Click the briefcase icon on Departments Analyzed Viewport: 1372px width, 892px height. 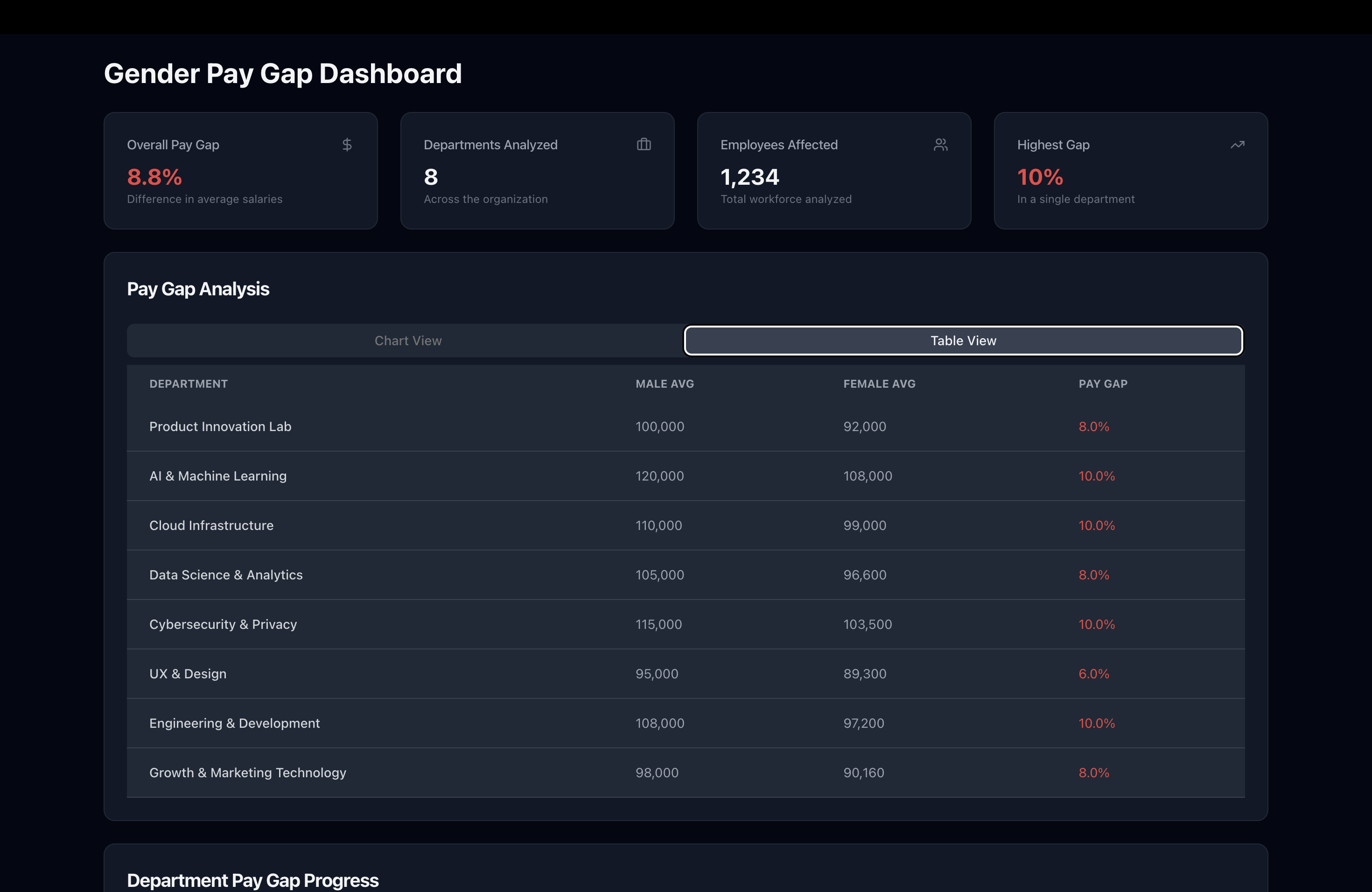pyautogui.click(x=644, y=145)
